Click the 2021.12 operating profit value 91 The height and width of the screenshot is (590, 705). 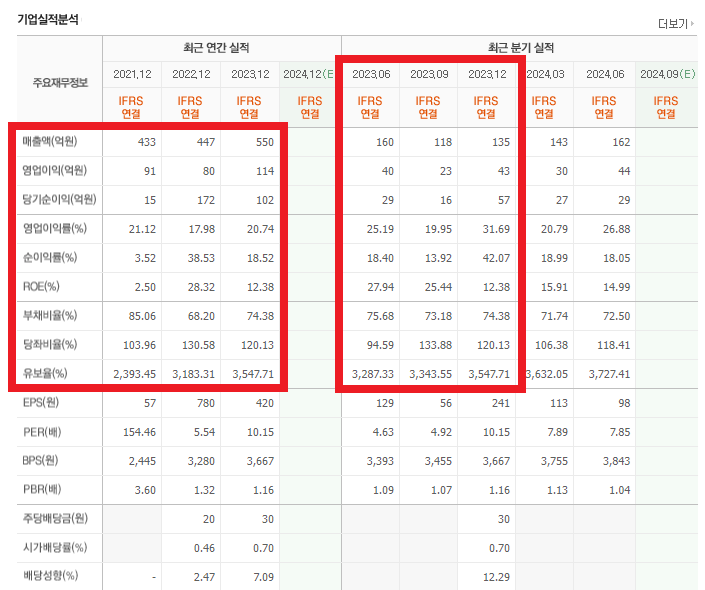(x=150, y=171)
